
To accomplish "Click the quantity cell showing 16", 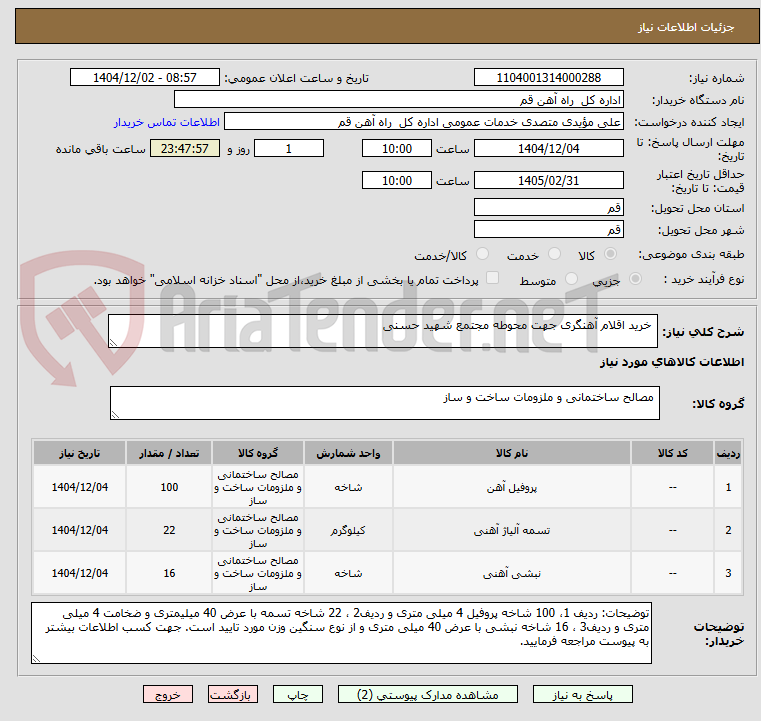I will pos(169,574).
